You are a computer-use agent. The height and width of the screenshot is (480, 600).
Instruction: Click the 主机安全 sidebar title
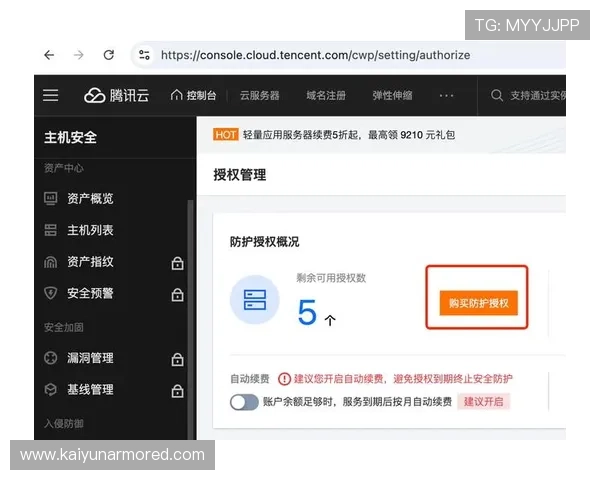point(70,137)
